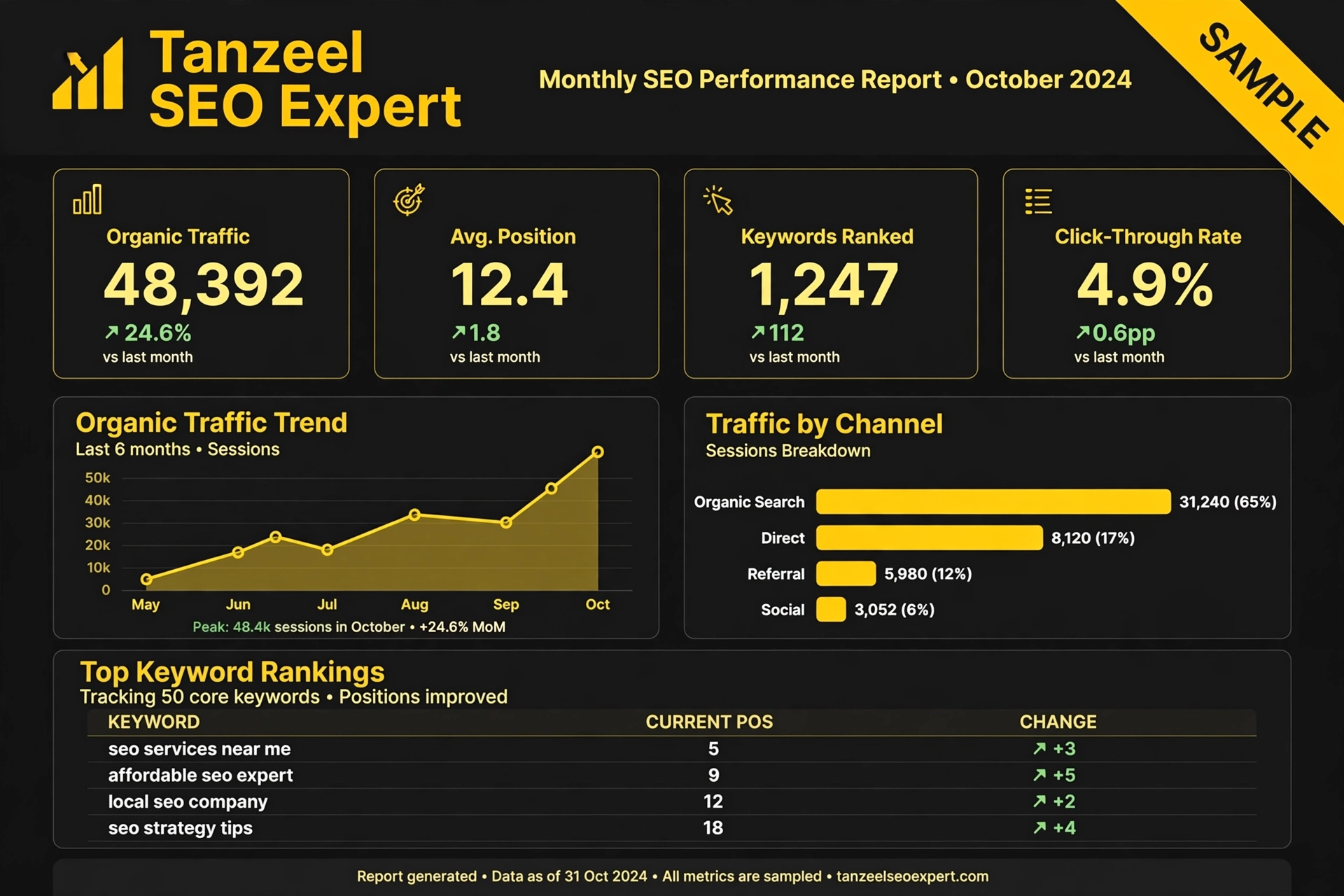Click green up arrow beside 1.8
1344x896 pixels.
pyautogui.click(x=458, y=332)
